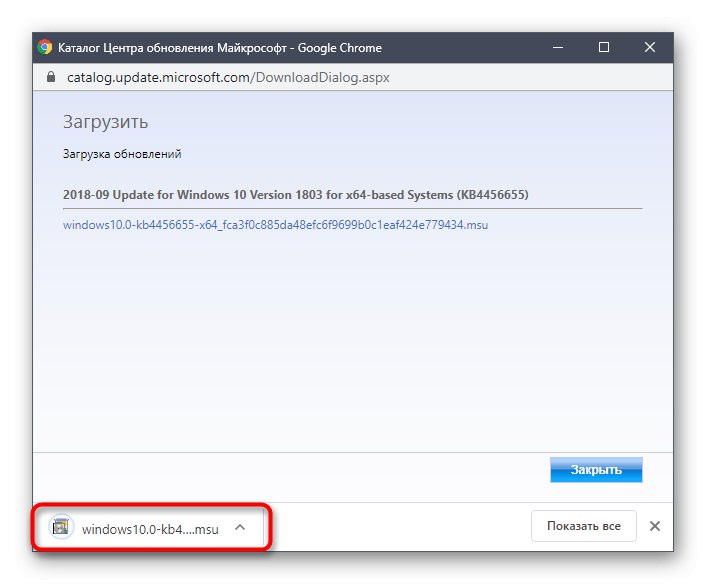Download the windows10.0-kb4456655-x64 .msu link
The image size is (706, 584).
click(275, 225)
